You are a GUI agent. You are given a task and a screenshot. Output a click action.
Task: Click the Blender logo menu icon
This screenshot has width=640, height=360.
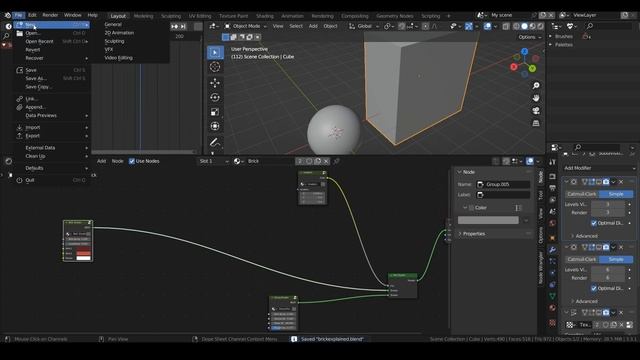click(x=7, y=15)
